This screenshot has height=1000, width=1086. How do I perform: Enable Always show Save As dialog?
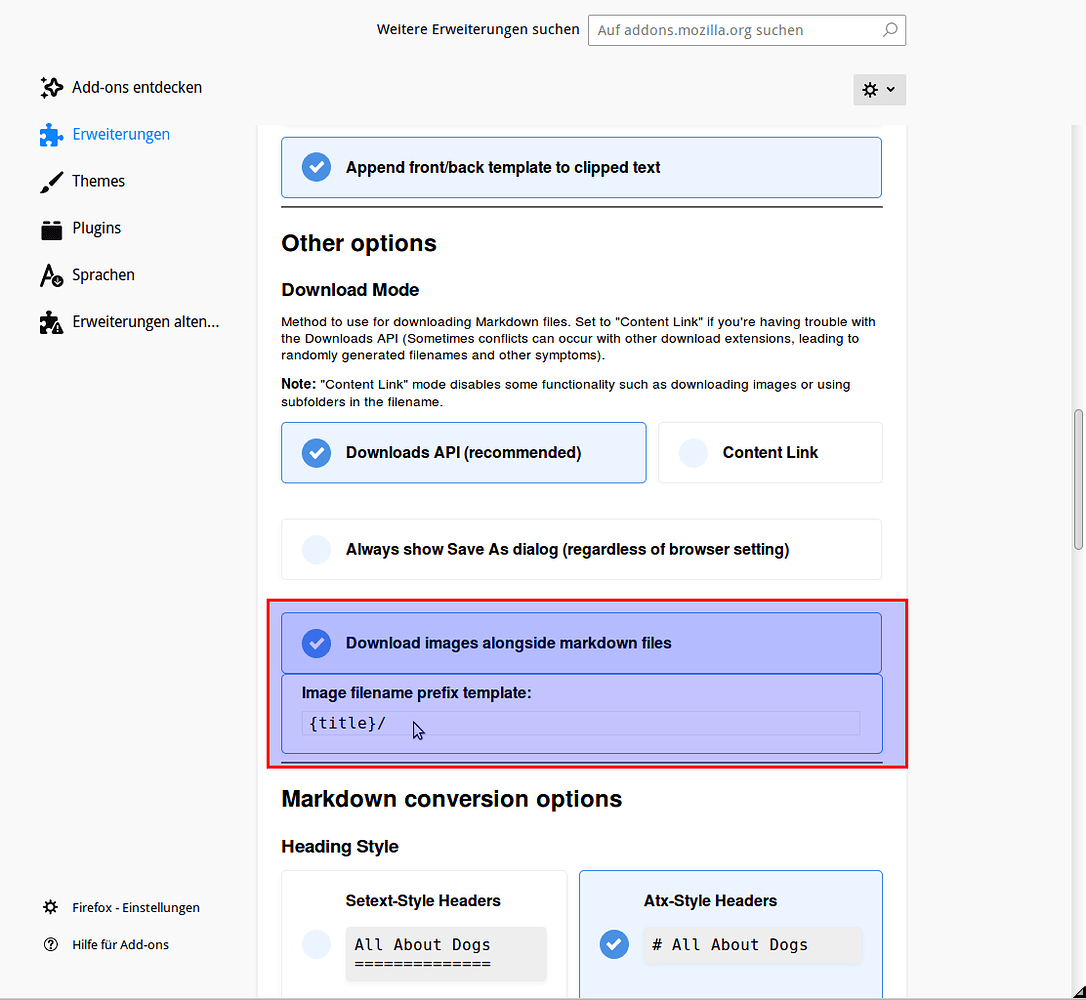[x=317, y=549]
